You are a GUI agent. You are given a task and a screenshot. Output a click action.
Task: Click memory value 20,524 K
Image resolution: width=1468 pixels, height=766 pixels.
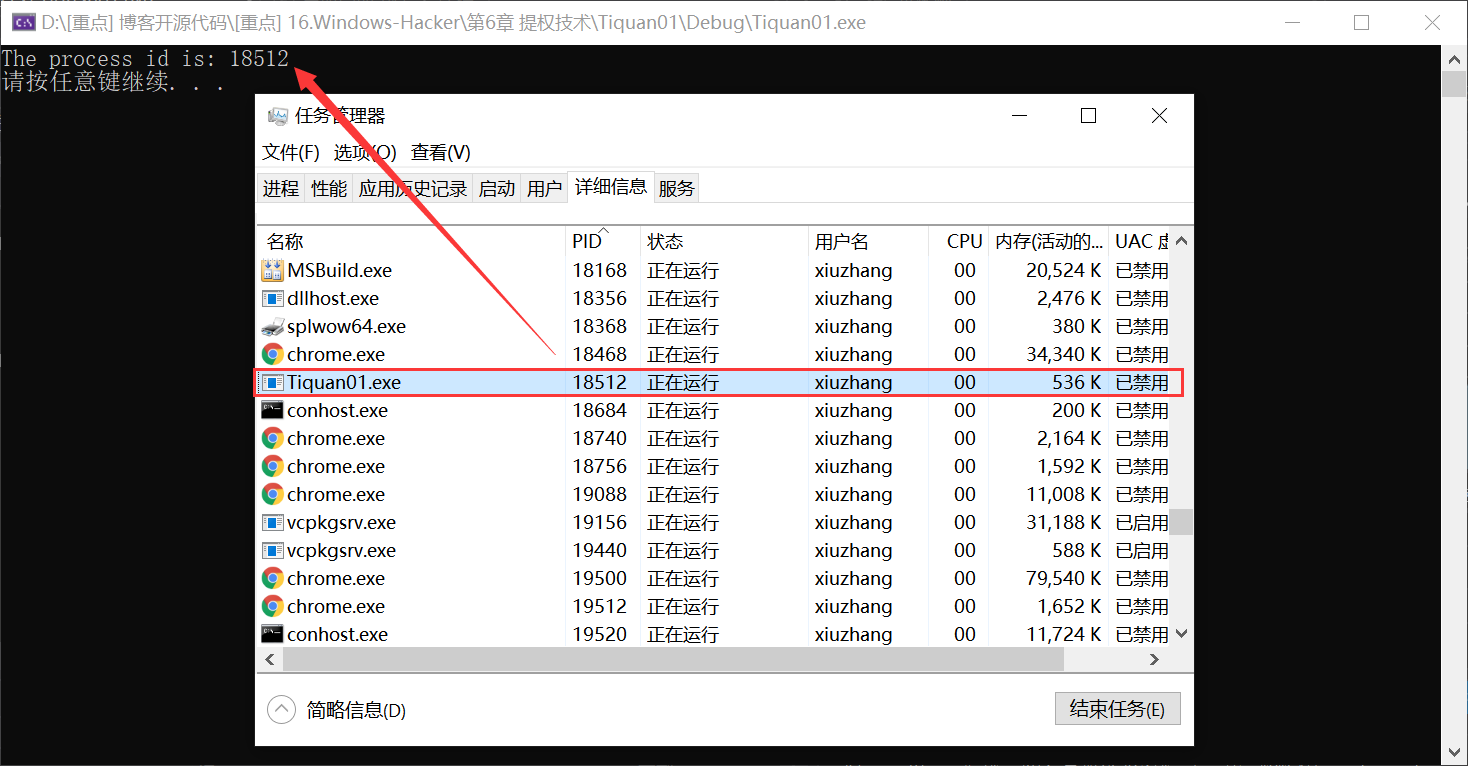click(x=1064, y=270)
